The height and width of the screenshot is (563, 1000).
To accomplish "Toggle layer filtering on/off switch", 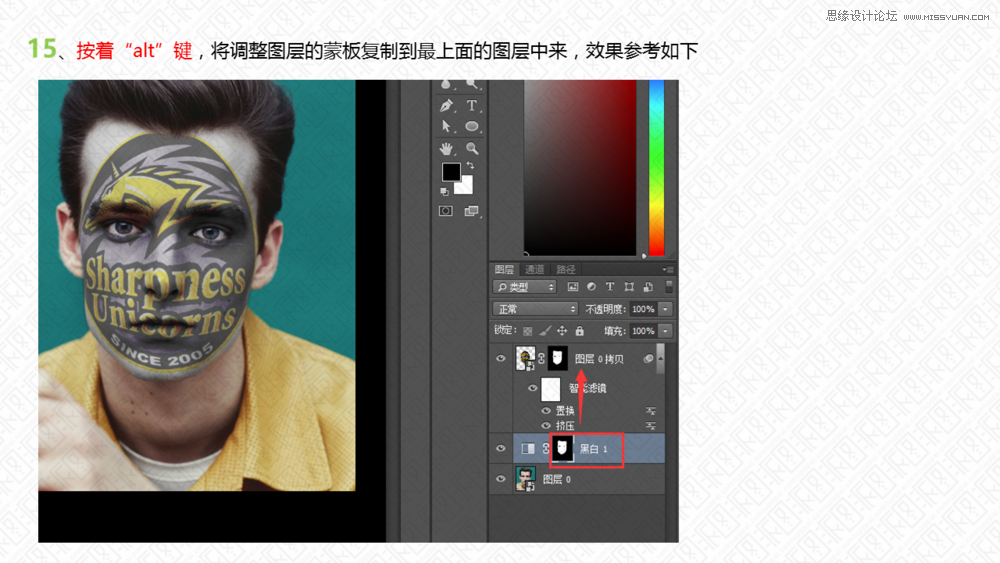I will tap(668, 287).
